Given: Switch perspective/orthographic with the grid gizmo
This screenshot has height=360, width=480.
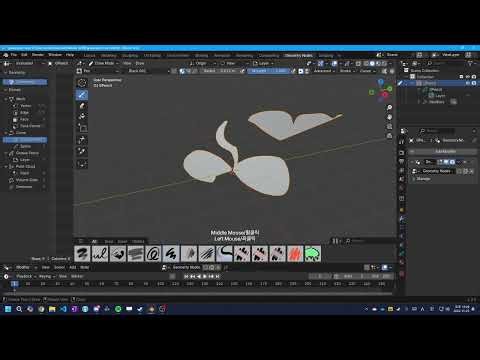Looking at the screenshot, I should pyautogui.click(x=389, y=136).
